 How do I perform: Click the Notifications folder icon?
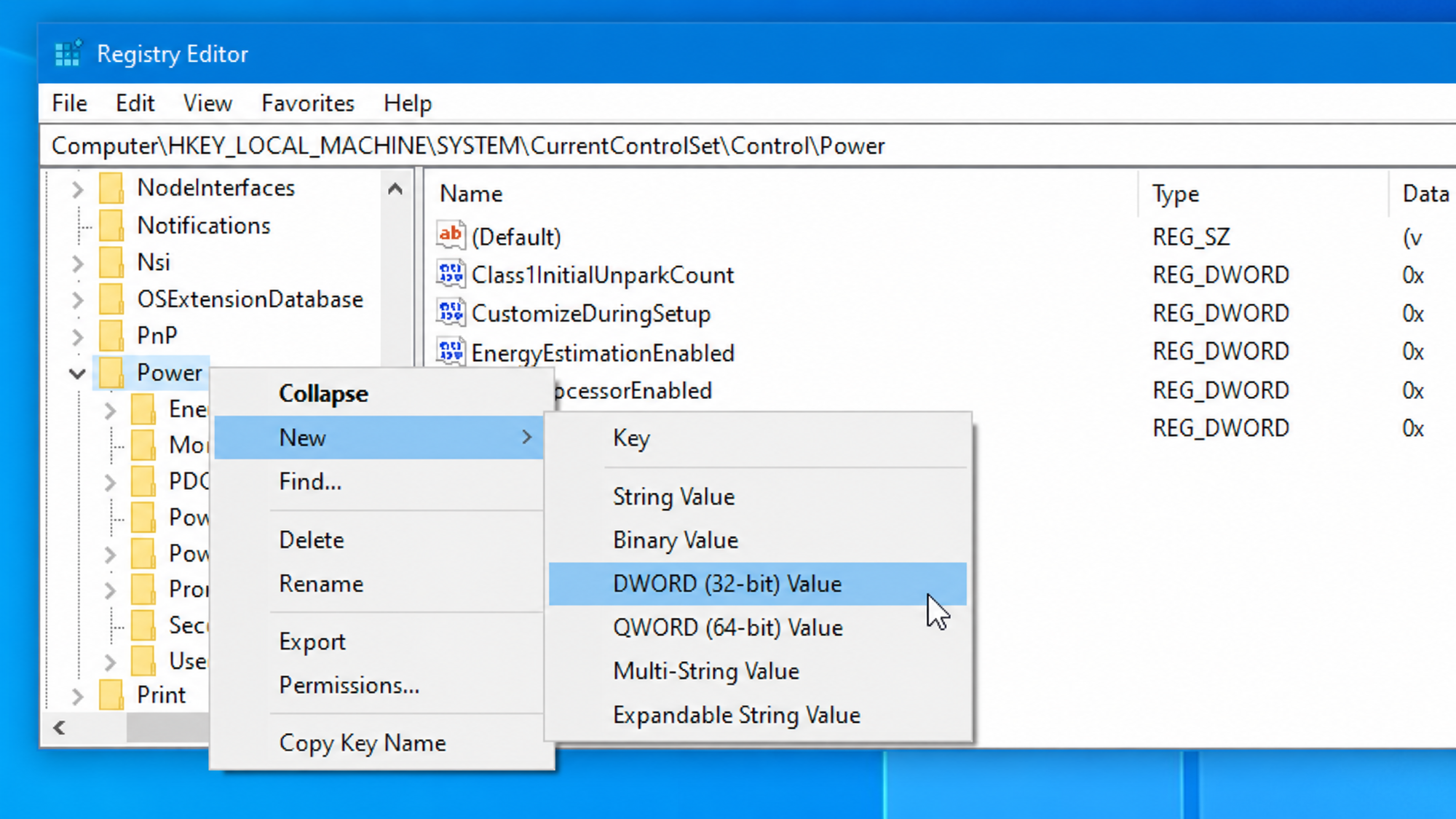click(111, 226)
